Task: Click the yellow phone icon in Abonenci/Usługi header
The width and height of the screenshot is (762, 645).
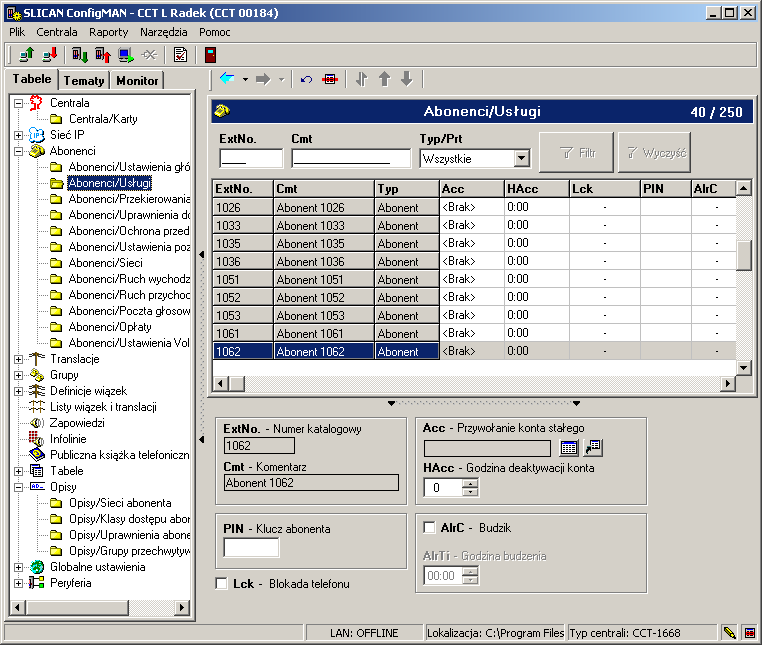Action: click(x=222, y=111)
